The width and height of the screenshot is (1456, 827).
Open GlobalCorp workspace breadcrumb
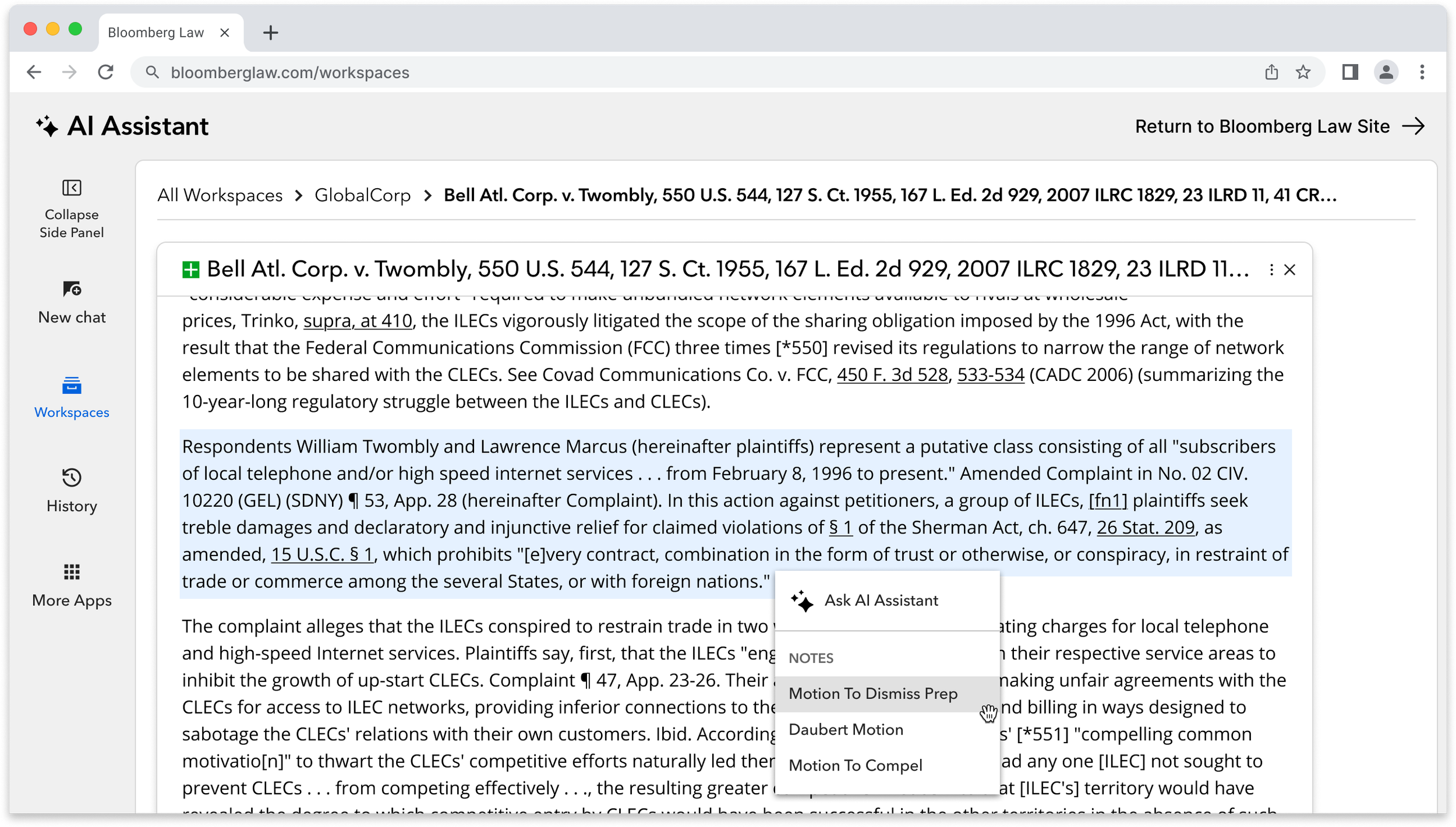pos(362,195)
